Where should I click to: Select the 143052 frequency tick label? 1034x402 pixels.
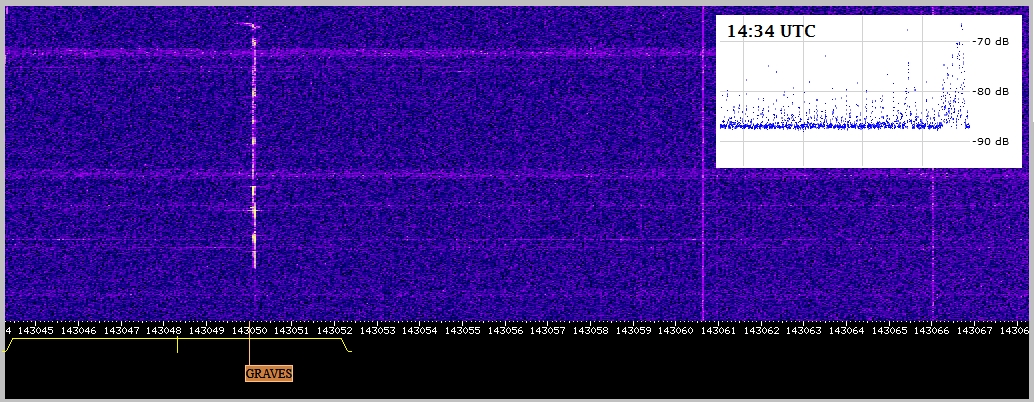click(x=335, y=330)
